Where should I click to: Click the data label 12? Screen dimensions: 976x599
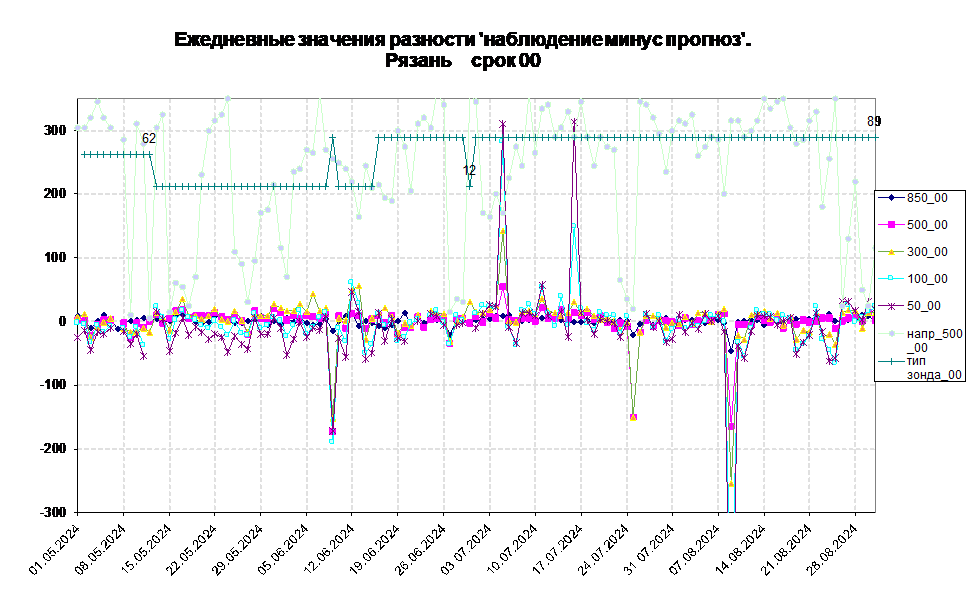pyautogui.click(x=469, y=170)
